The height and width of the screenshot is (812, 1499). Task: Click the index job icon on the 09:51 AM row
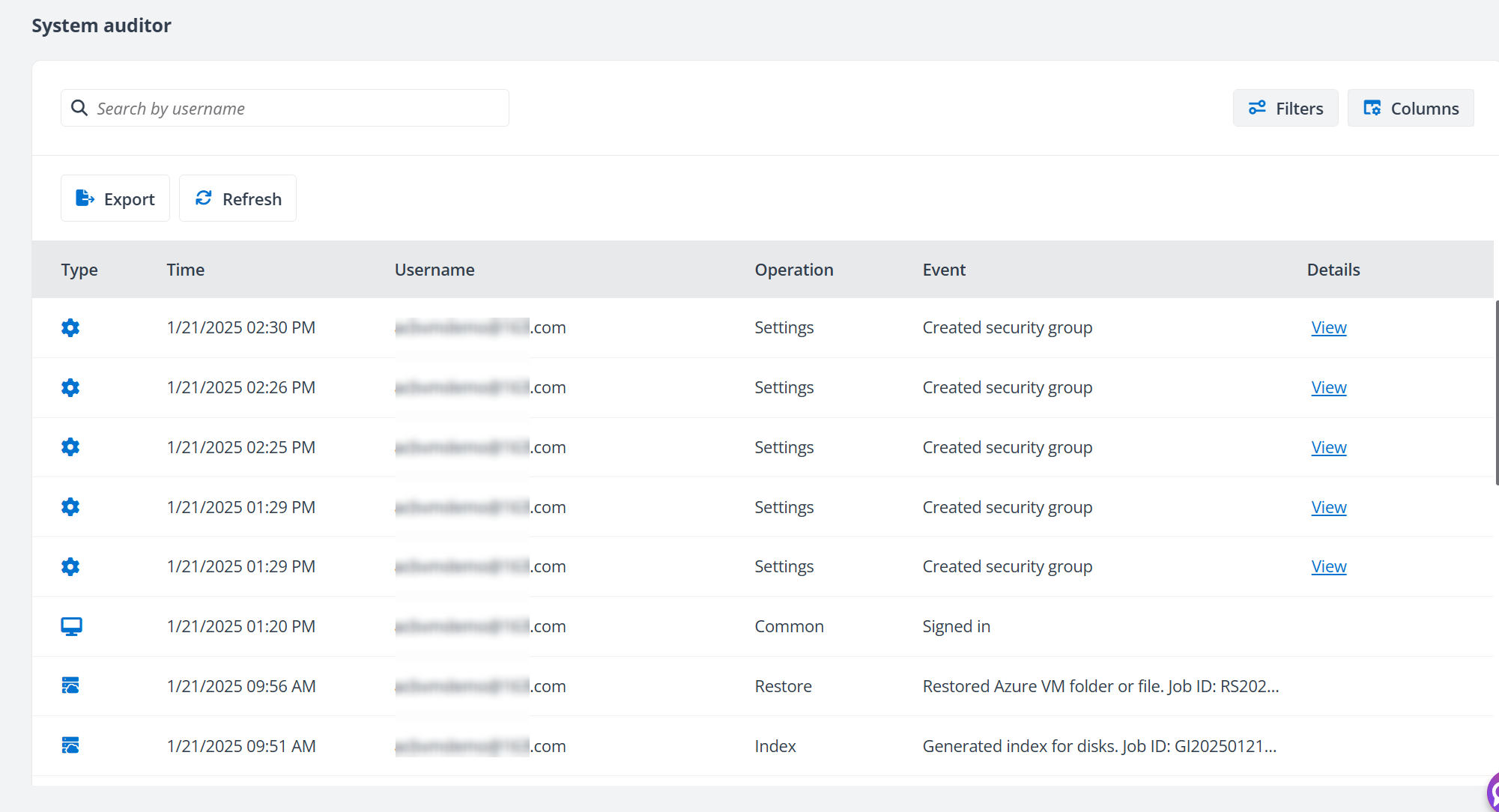[70, 746]
